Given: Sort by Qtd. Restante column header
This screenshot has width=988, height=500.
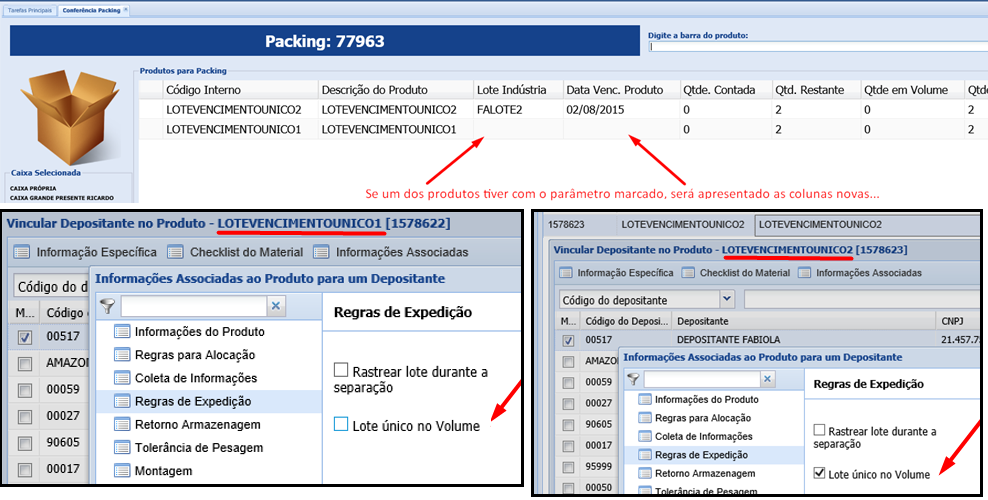Looking at the screenshot, I should coord(815,89).
